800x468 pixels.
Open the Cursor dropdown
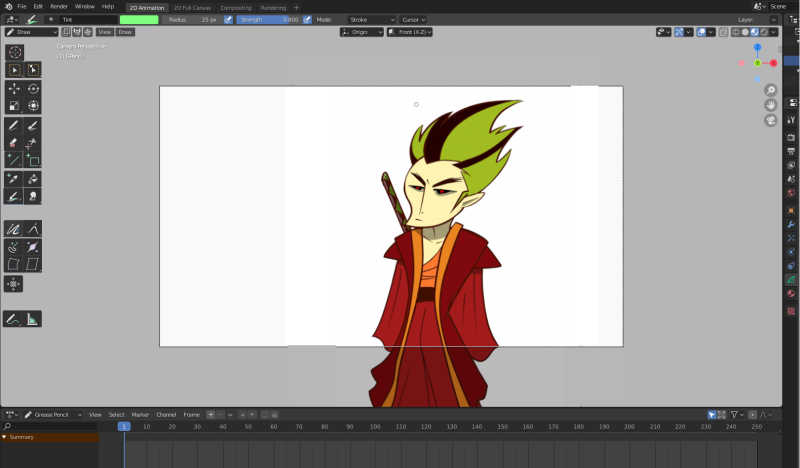click(x=413, y=19)
